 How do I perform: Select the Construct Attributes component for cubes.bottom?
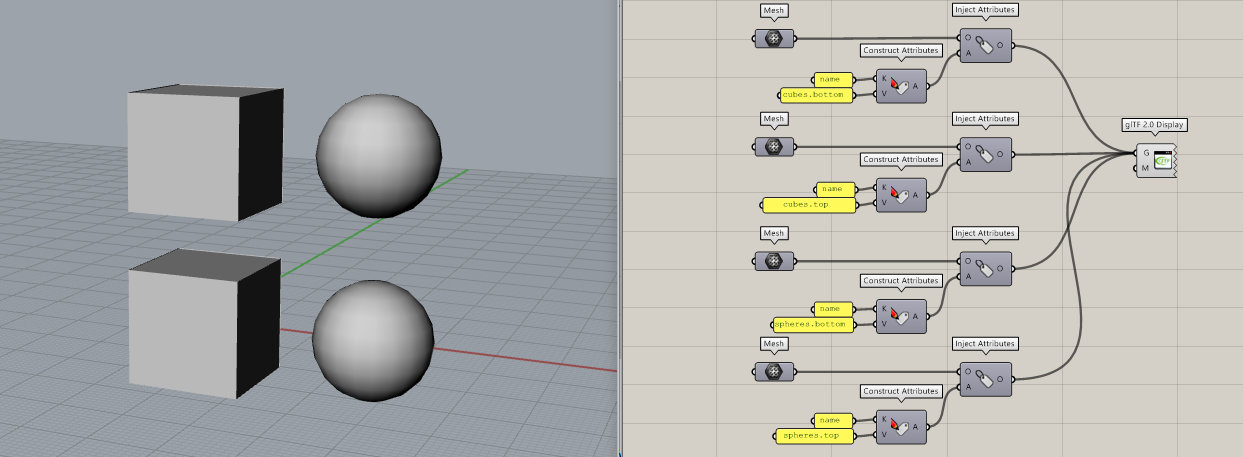(x=900, y=87)
